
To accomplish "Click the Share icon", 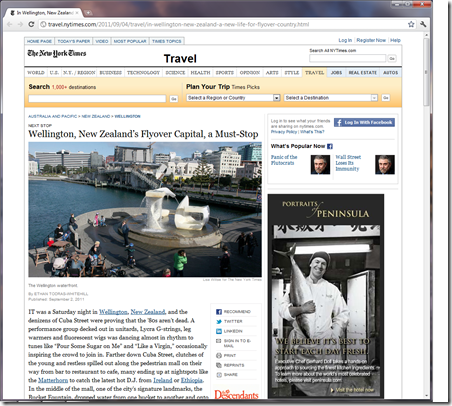I will click(219, 375).
